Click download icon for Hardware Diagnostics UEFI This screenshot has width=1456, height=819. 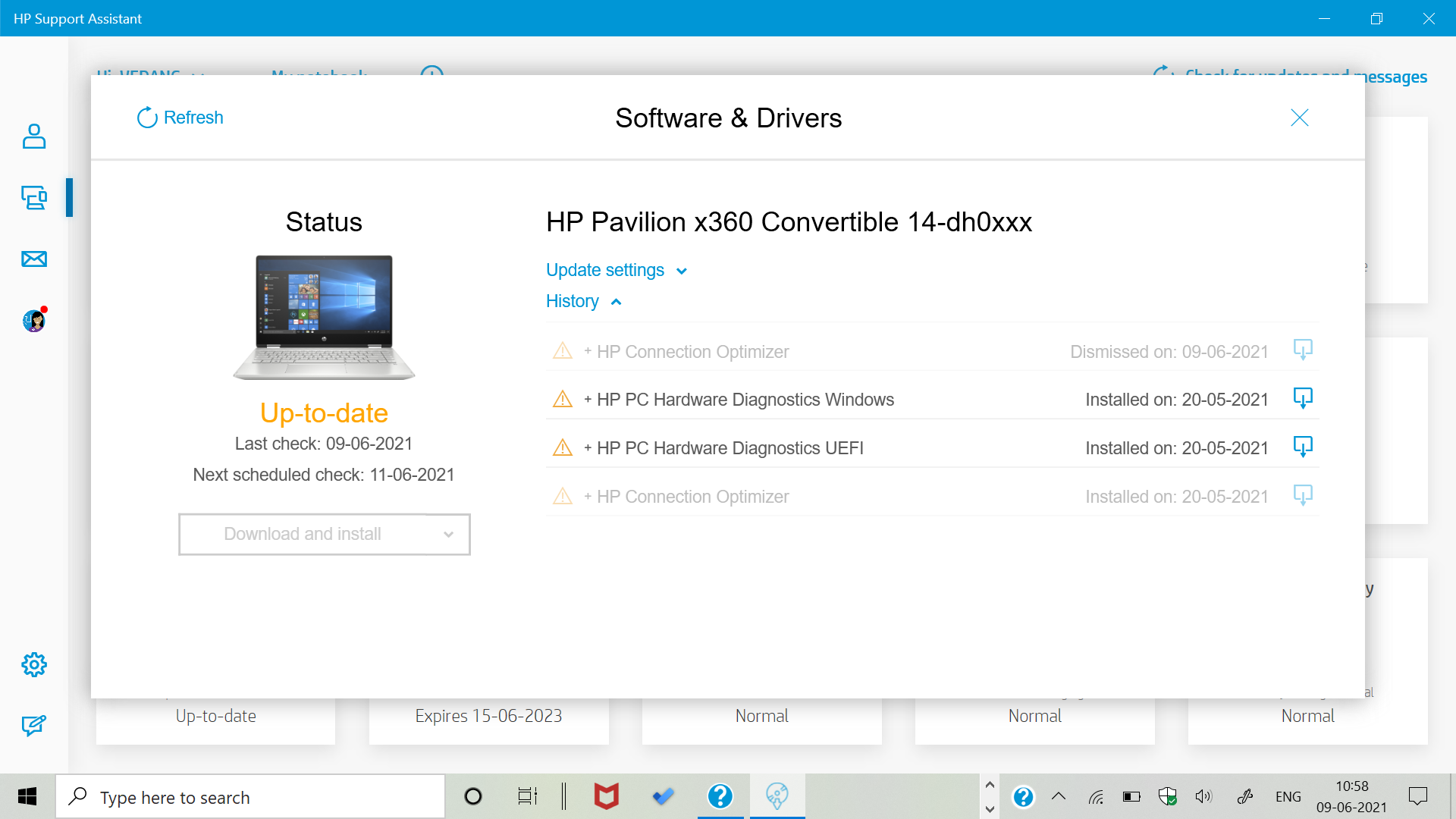pos(1302,447)
